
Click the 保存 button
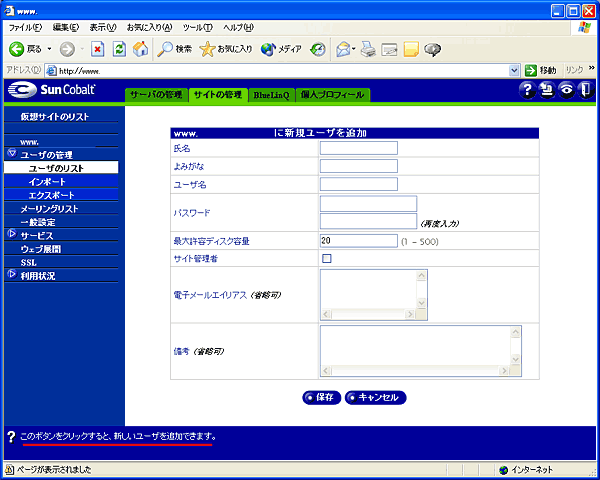pos(320,397)
